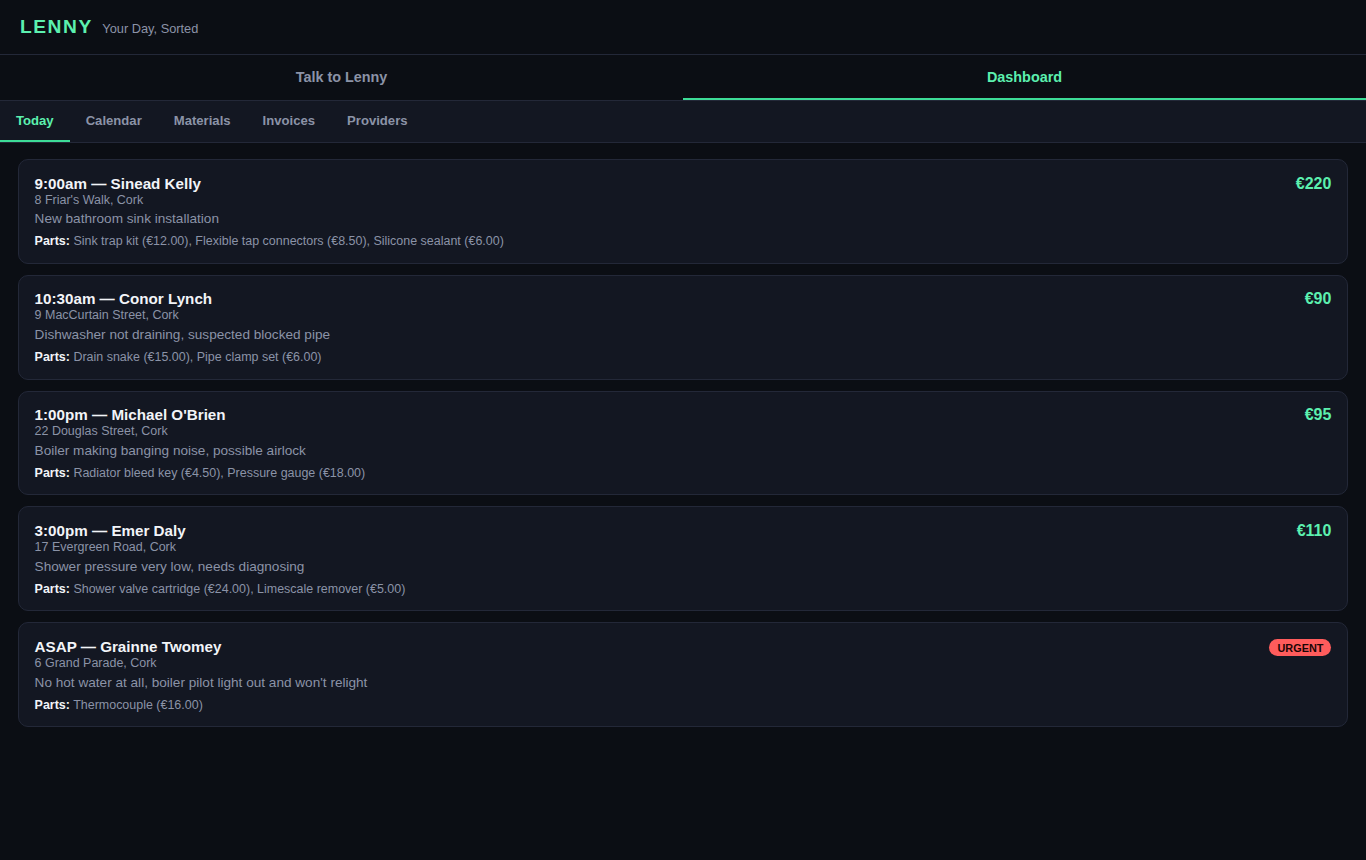Open the Dashboard tab
Viewport: 1366px width, 860px height.
tap(1024, 77)
